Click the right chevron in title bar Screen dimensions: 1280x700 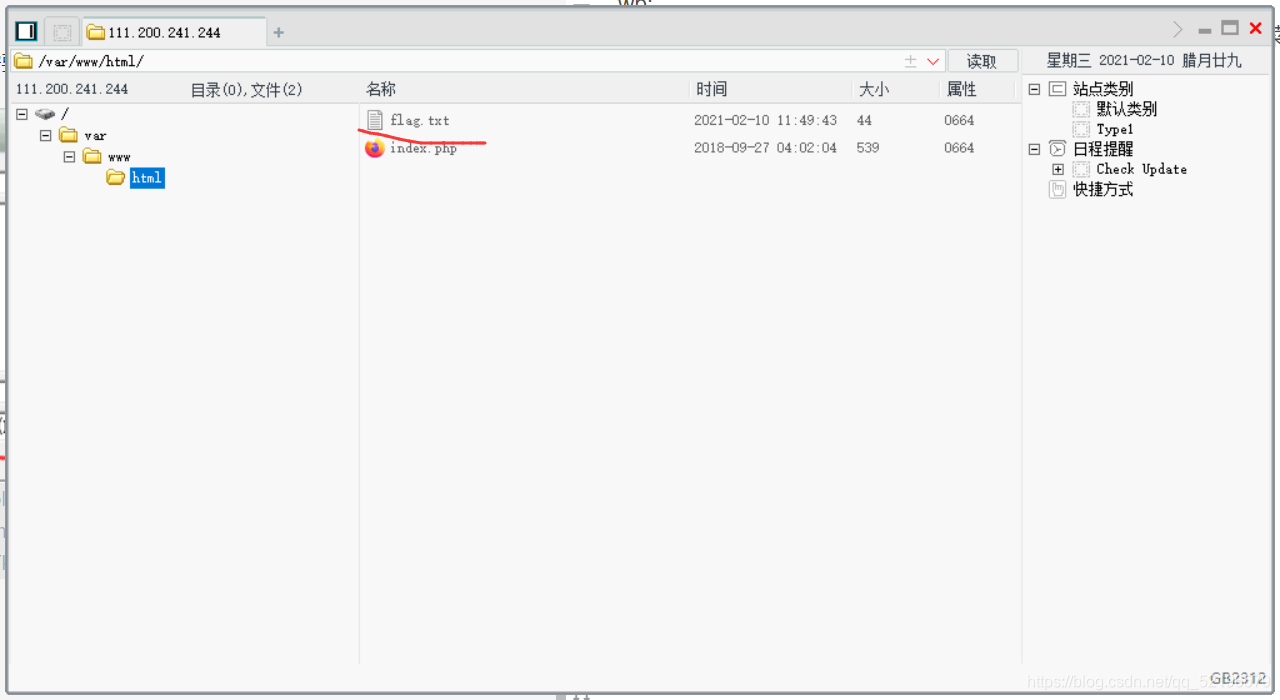[x=1178, y=29]
